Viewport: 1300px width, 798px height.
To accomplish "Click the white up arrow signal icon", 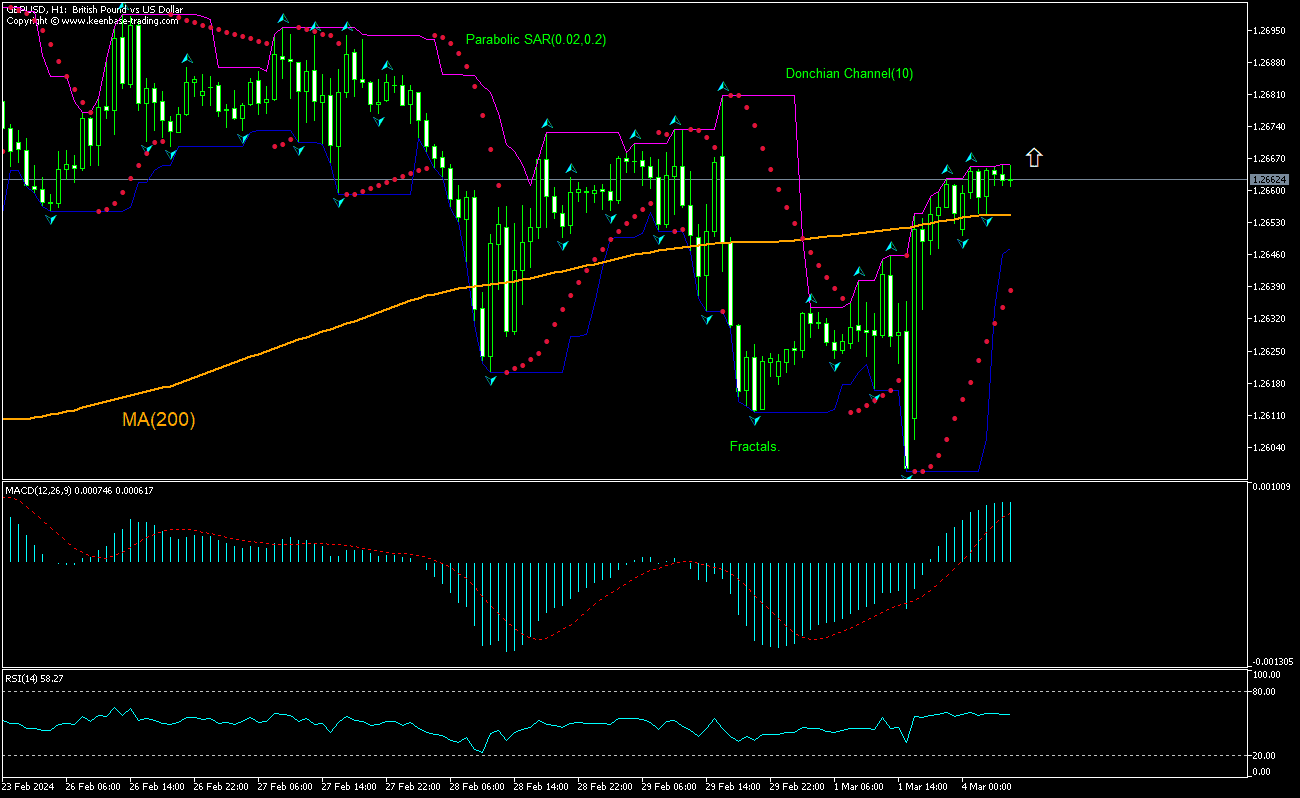I will coord(1034,157).
